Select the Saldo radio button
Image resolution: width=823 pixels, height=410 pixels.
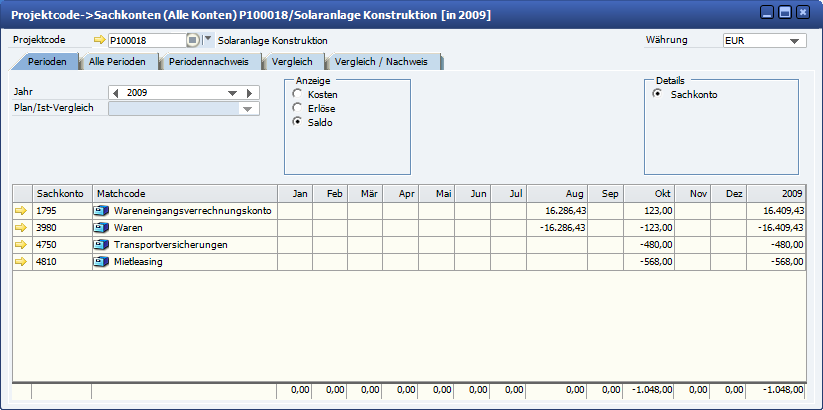point(298,122)
